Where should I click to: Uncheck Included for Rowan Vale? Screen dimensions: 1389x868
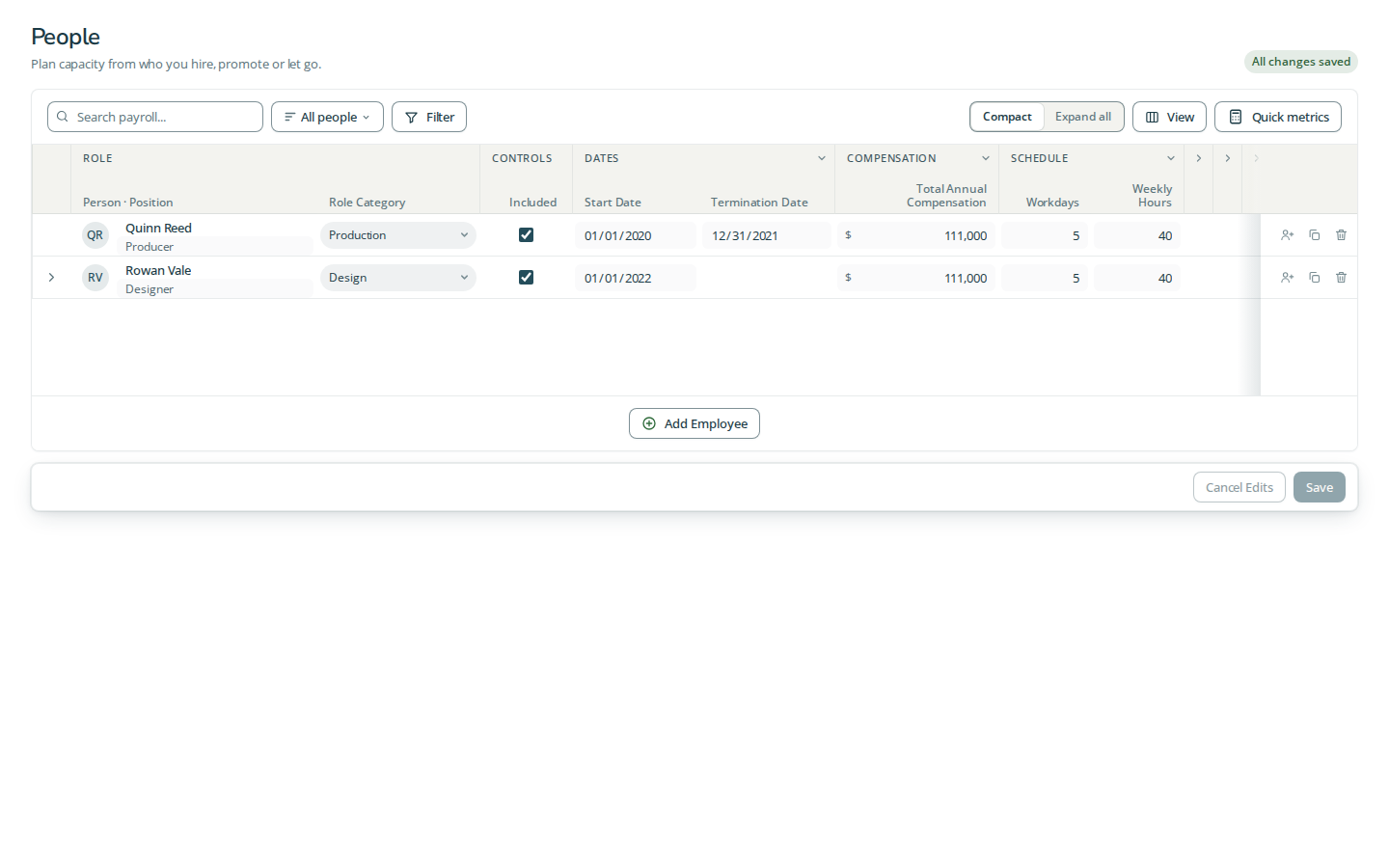(526, 278)
